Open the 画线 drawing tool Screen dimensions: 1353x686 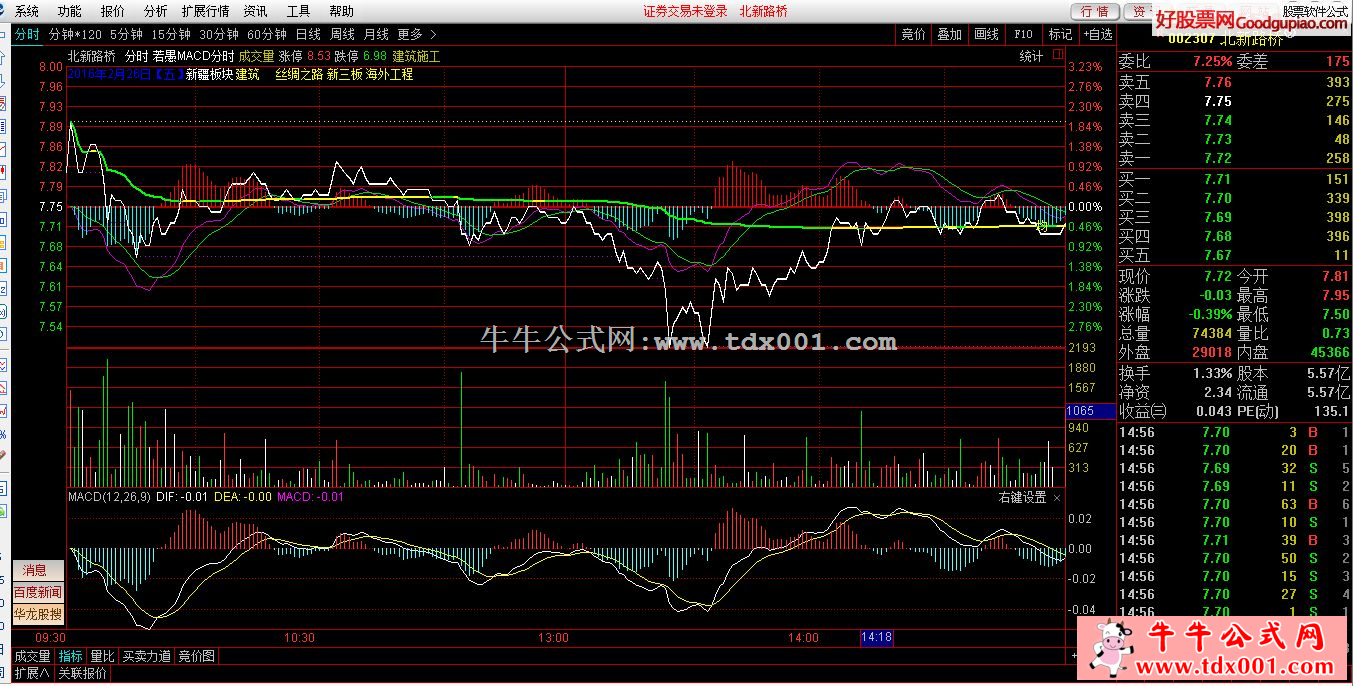point(986,34)
